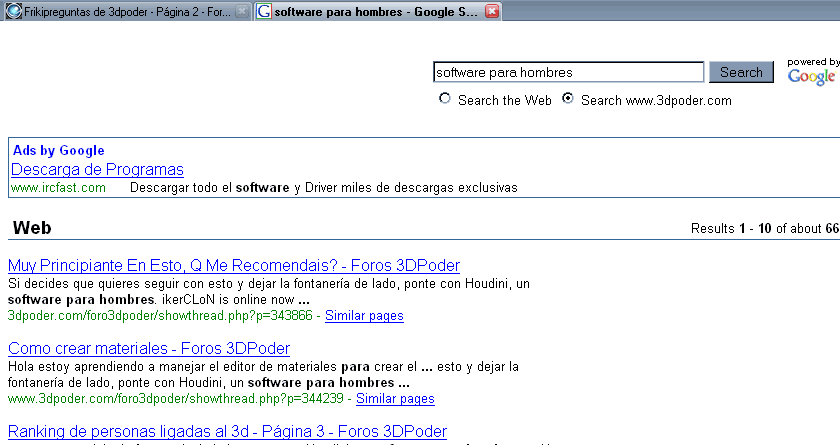Click the green URL 3dpoder.com showthread p=343866
840x445 pixels.
tap(160, 315)
